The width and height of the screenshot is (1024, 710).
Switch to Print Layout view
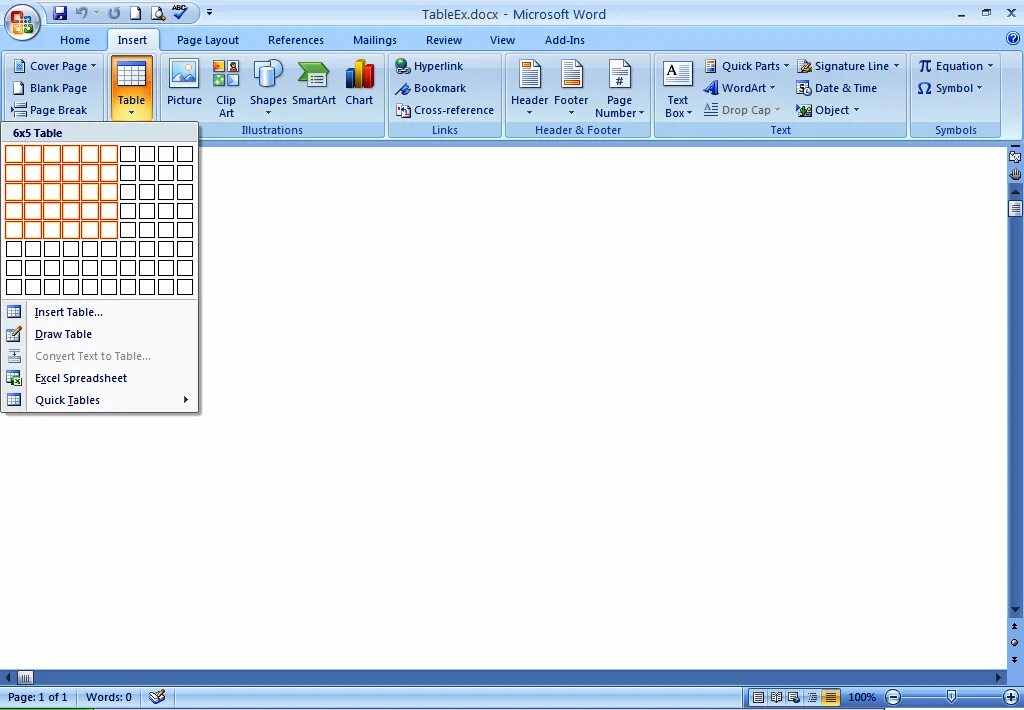(758, 697)
